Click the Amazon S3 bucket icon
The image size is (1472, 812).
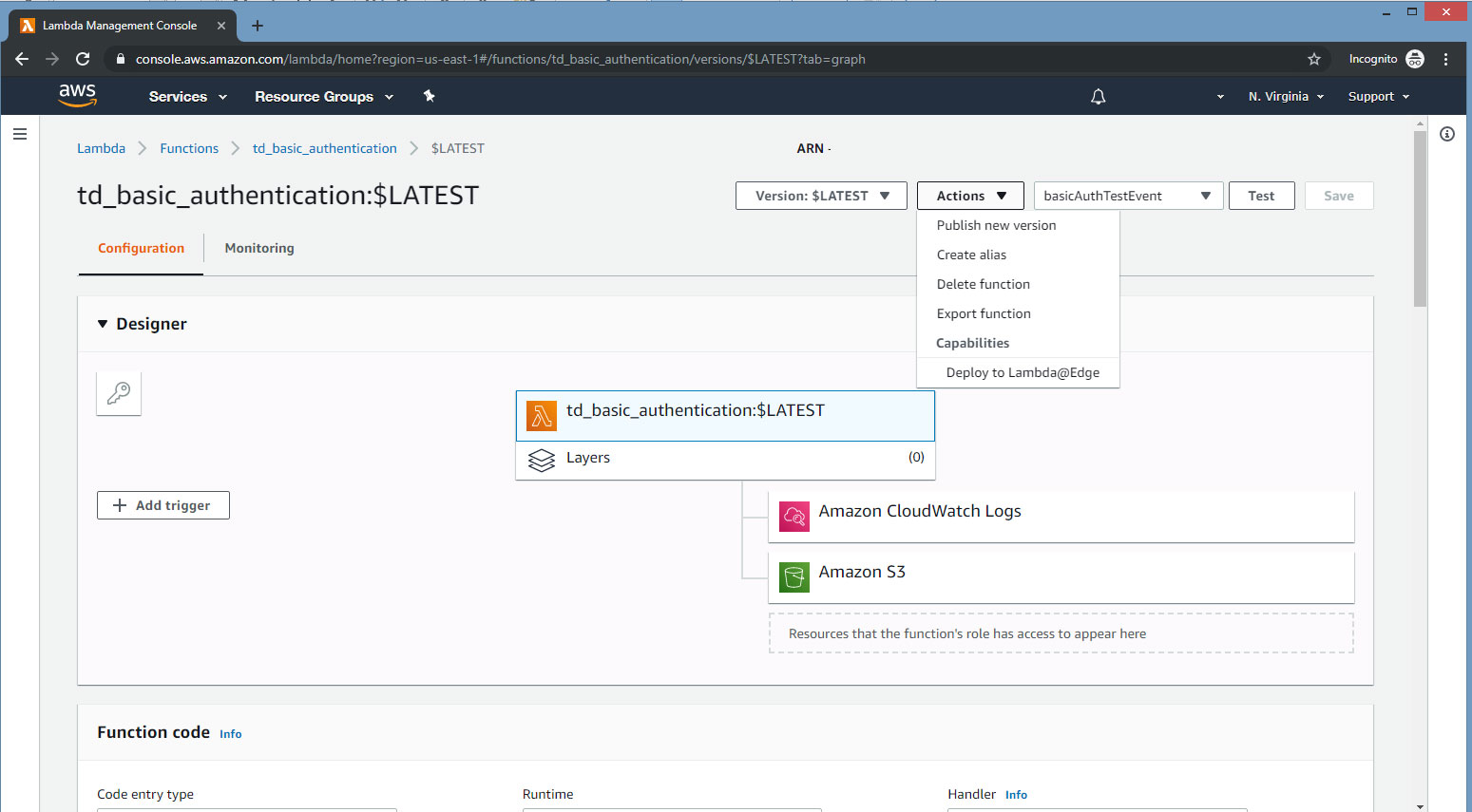(793, 576)
